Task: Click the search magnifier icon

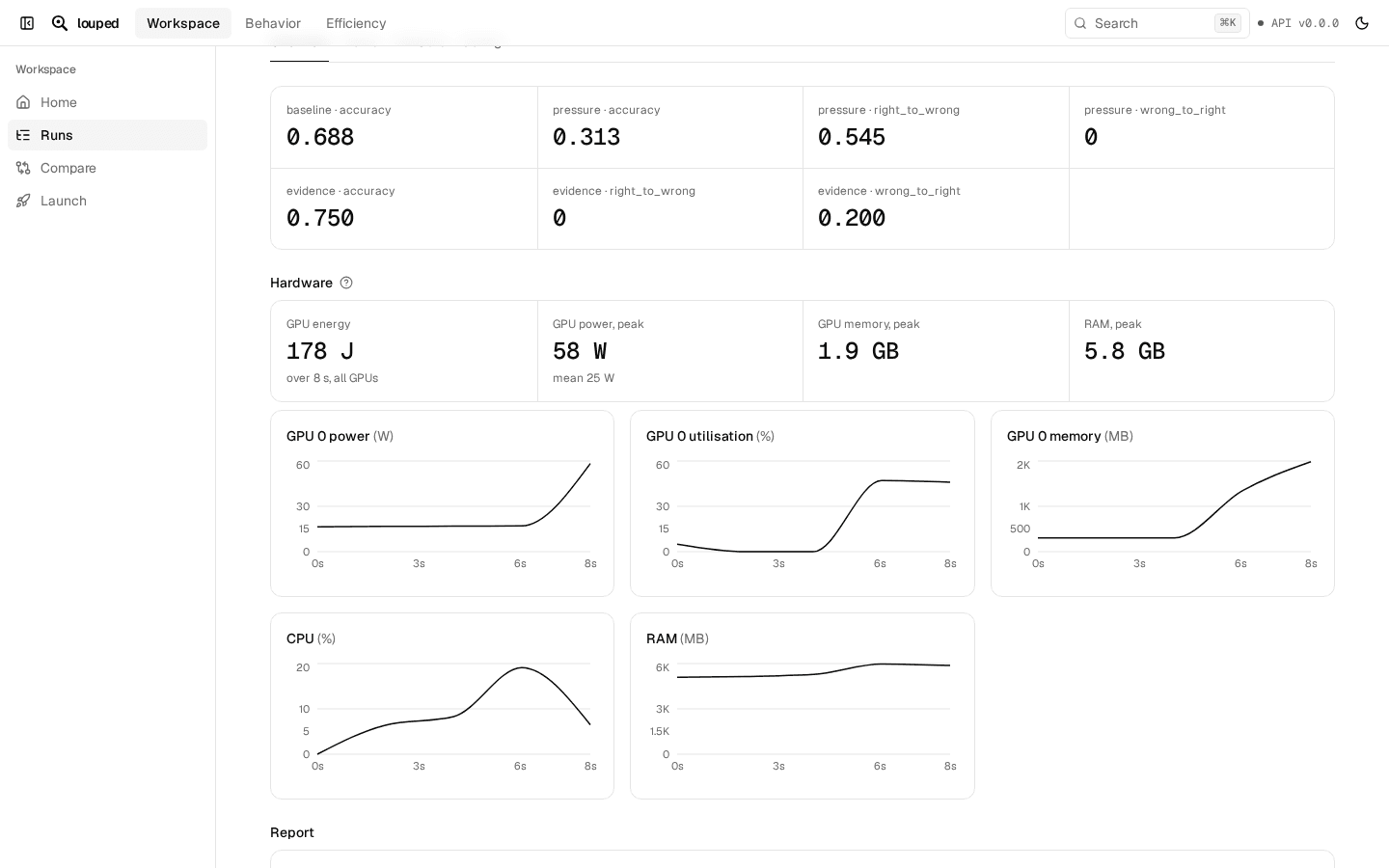Action: click(1080, 23)
